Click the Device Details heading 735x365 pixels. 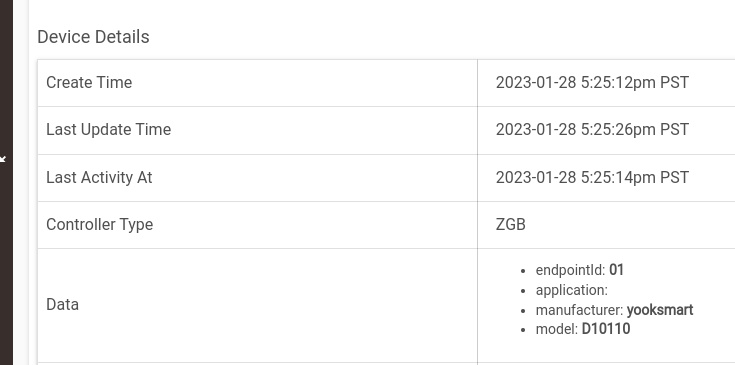[x=93, y=37]
